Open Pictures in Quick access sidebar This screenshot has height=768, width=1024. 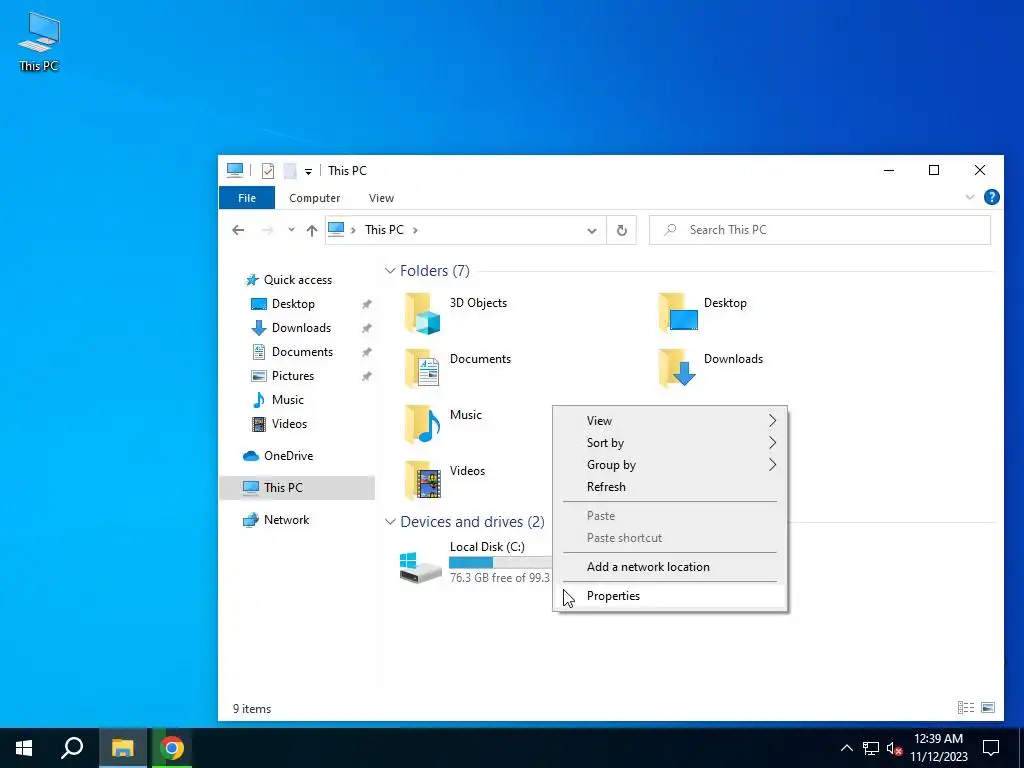pyautogui.click(x=293, y=376)
